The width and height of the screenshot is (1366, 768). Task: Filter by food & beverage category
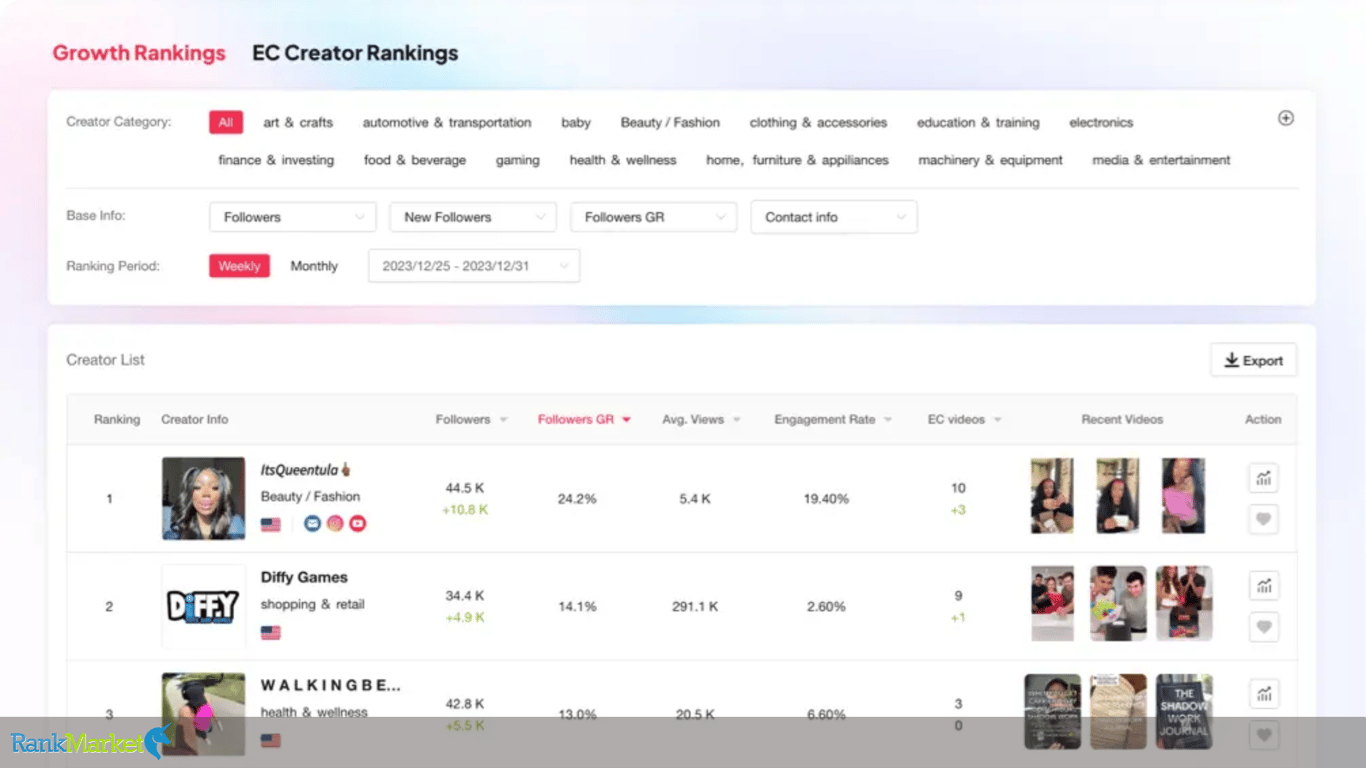click(415, 160)
